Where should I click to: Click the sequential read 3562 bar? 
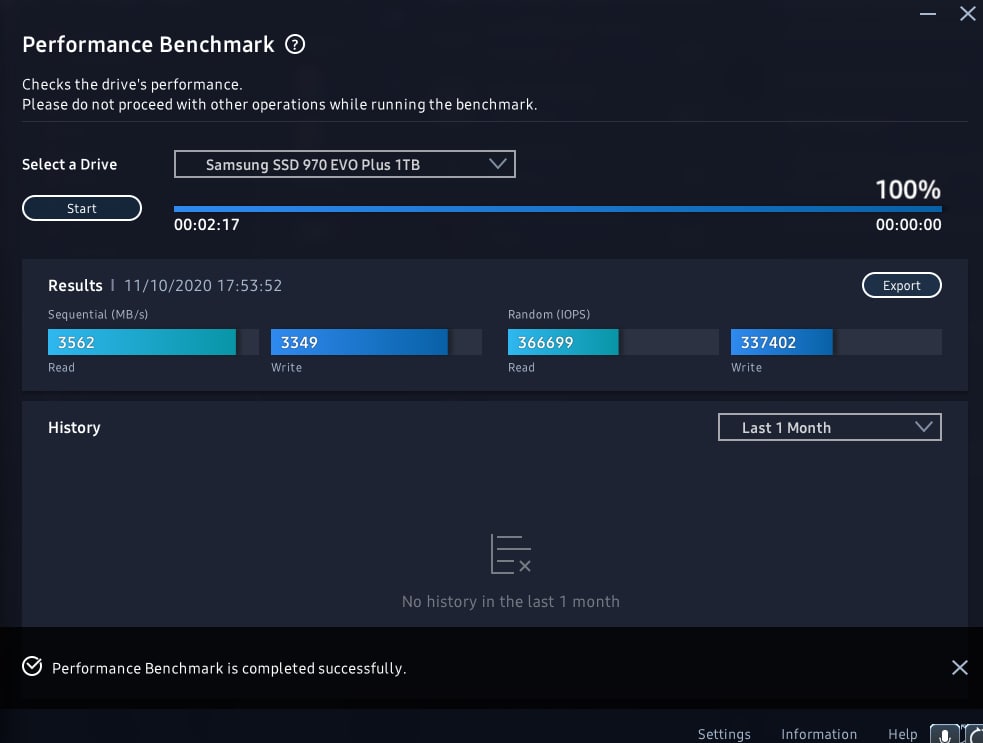(153, 342)
